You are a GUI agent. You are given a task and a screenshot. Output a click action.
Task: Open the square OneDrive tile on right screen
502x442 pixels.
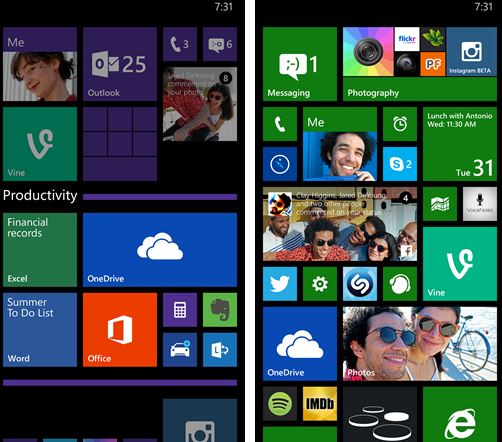click(300, 344)
